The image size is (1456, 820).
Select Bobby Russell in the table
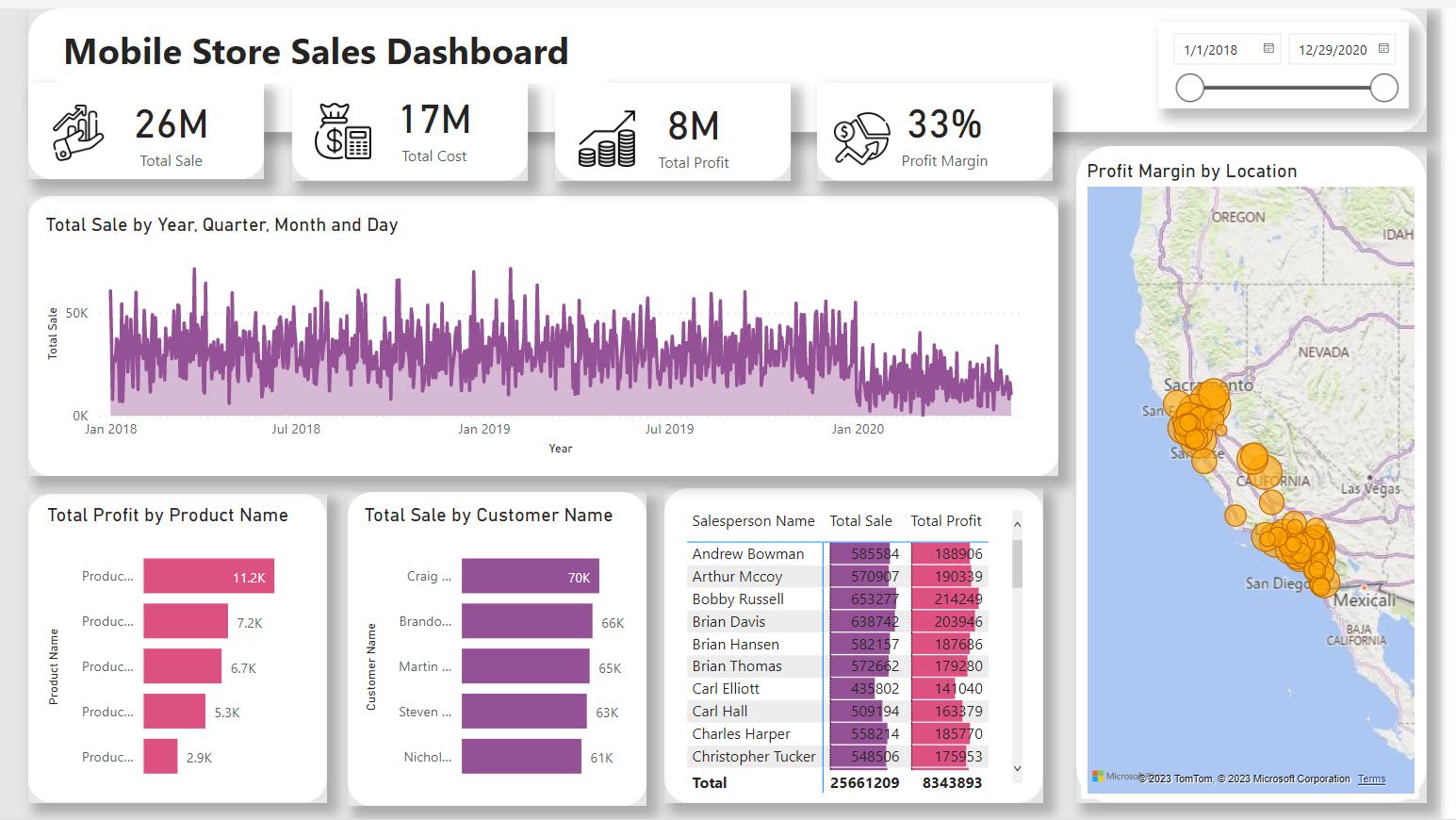click(x=738, y=599)
